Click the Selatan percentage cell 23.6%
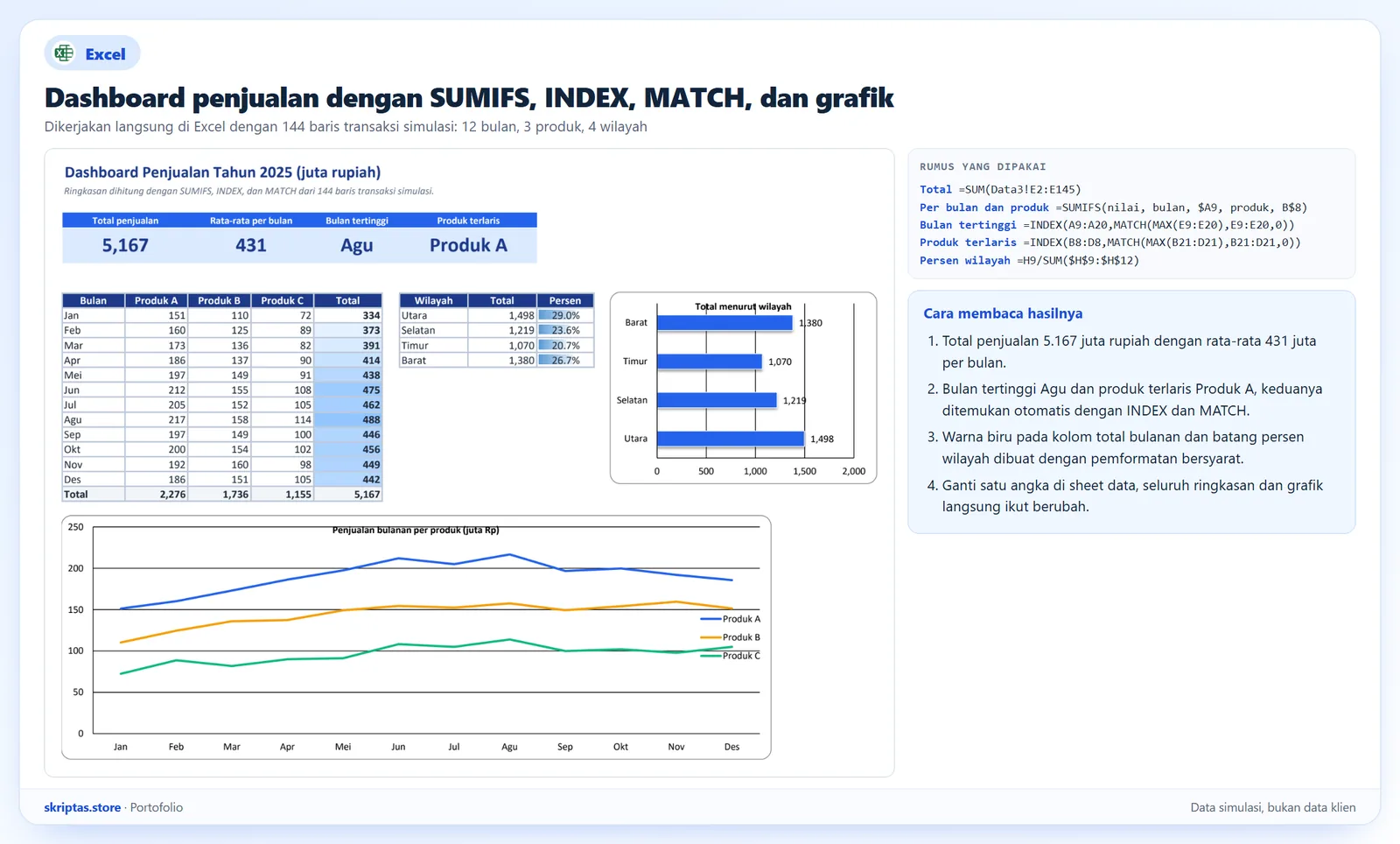Viewport: 1400px width, 844px height. coord(565,330)
